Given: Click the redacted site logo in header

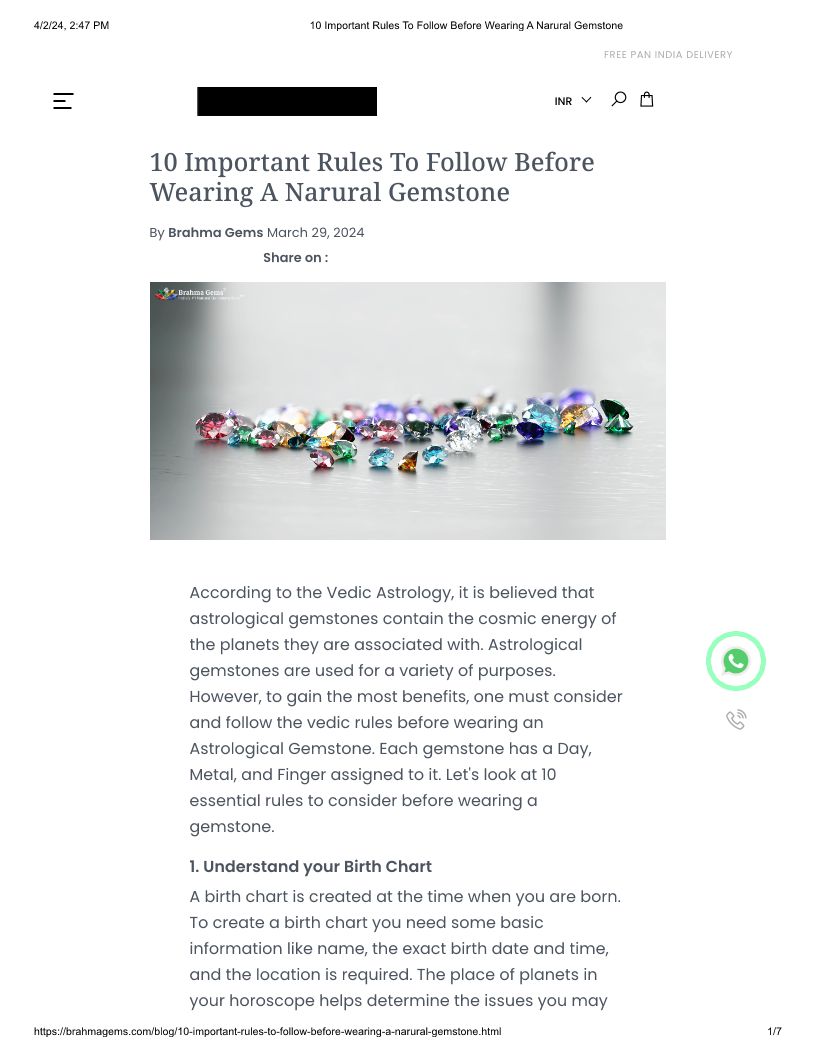Looking at the screenshot, I should (287, 101).
